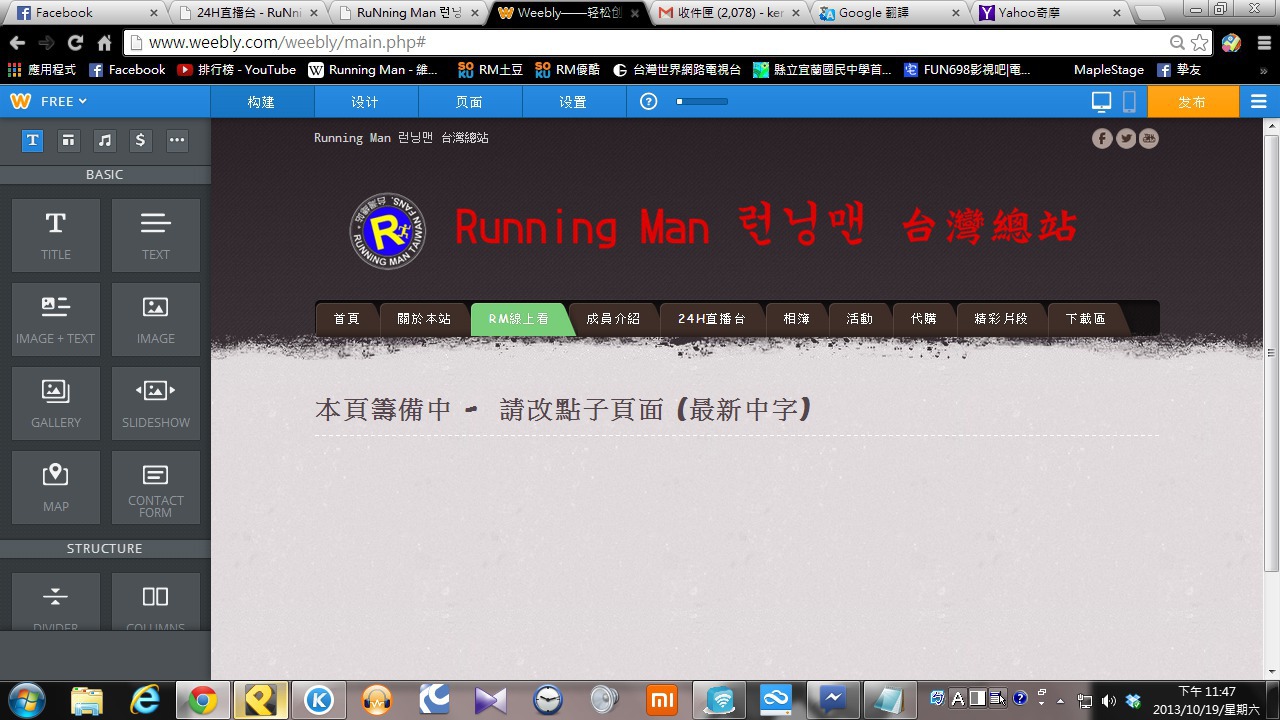Click the Weebly help question mark icon

coord(649,102)
